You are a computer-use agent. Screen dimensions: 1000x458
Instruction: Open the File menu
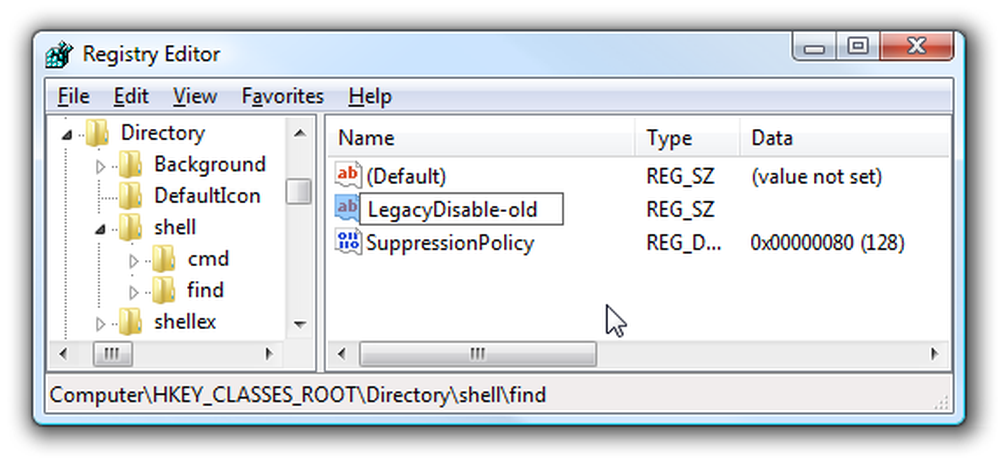(73, 96)
